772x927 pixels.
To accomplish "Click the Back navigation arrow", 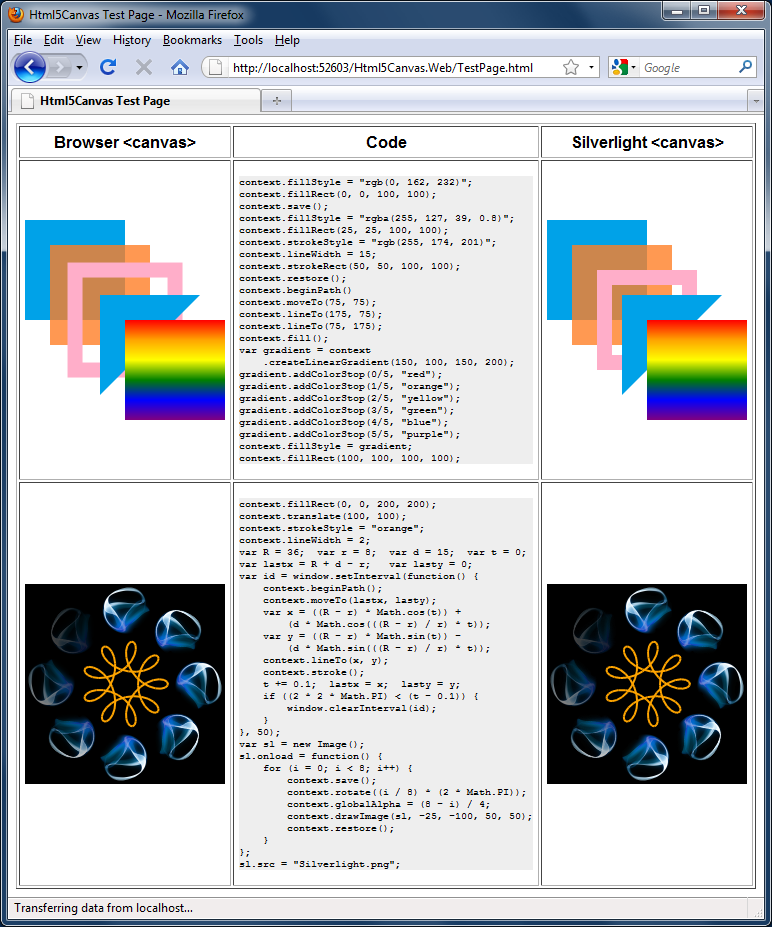I will (29, 67).
